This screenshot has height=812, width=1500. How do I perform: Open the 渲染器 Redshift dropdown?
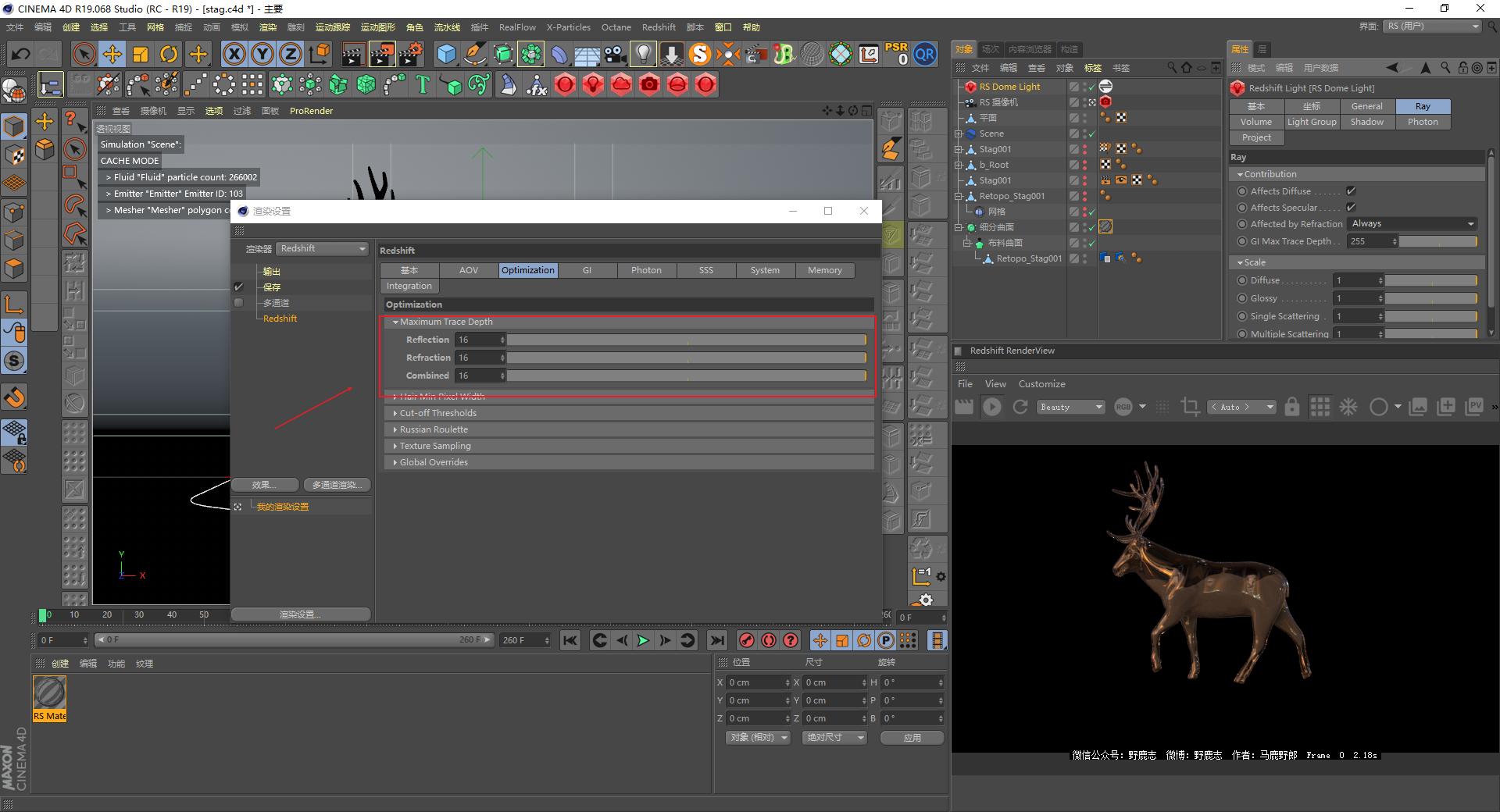(x=322, y=248)
